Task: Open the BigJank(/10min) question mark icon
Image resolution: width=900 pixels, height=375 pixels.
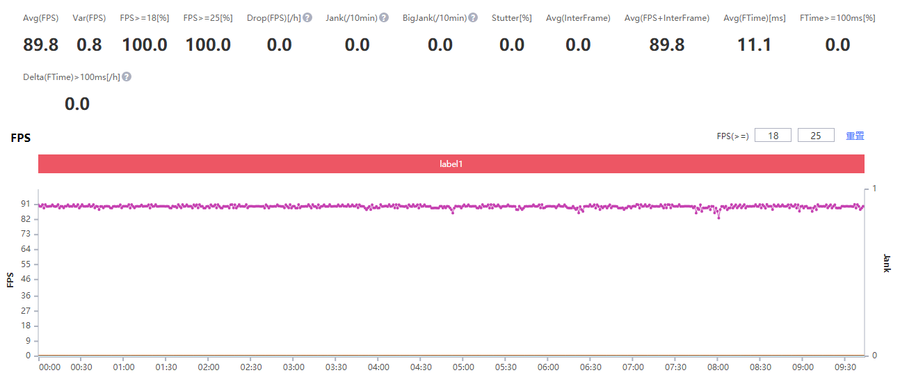Action: click(473, 18)
